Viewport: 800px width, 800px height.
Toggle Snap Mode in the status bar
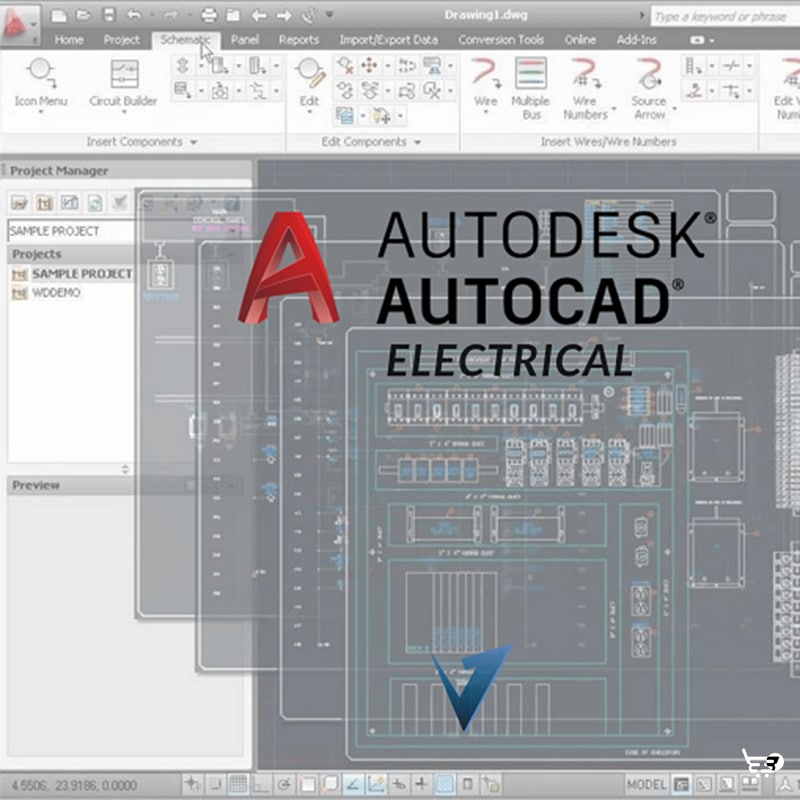pyautogui.click(x=215, y=784)
